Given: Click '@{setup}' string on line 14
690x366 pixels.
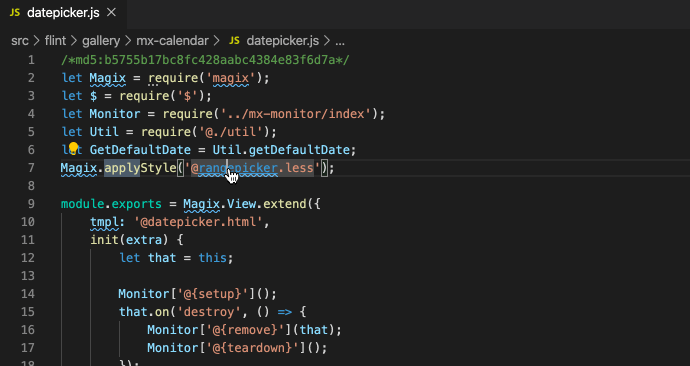Looking at the screenshot, I should (x=213, y=293).
